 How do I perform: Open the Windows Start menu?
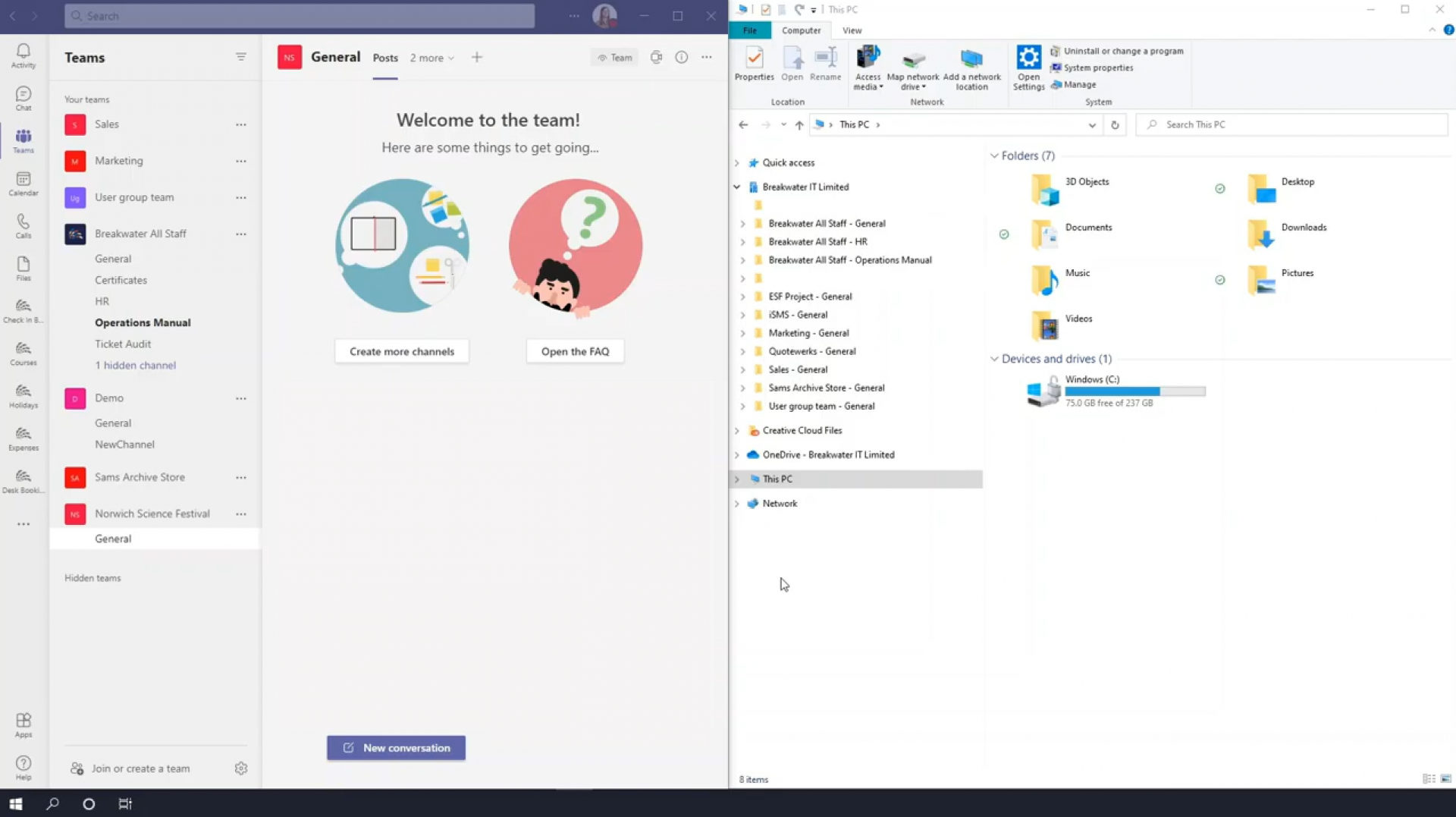click(x=16, y=804)
